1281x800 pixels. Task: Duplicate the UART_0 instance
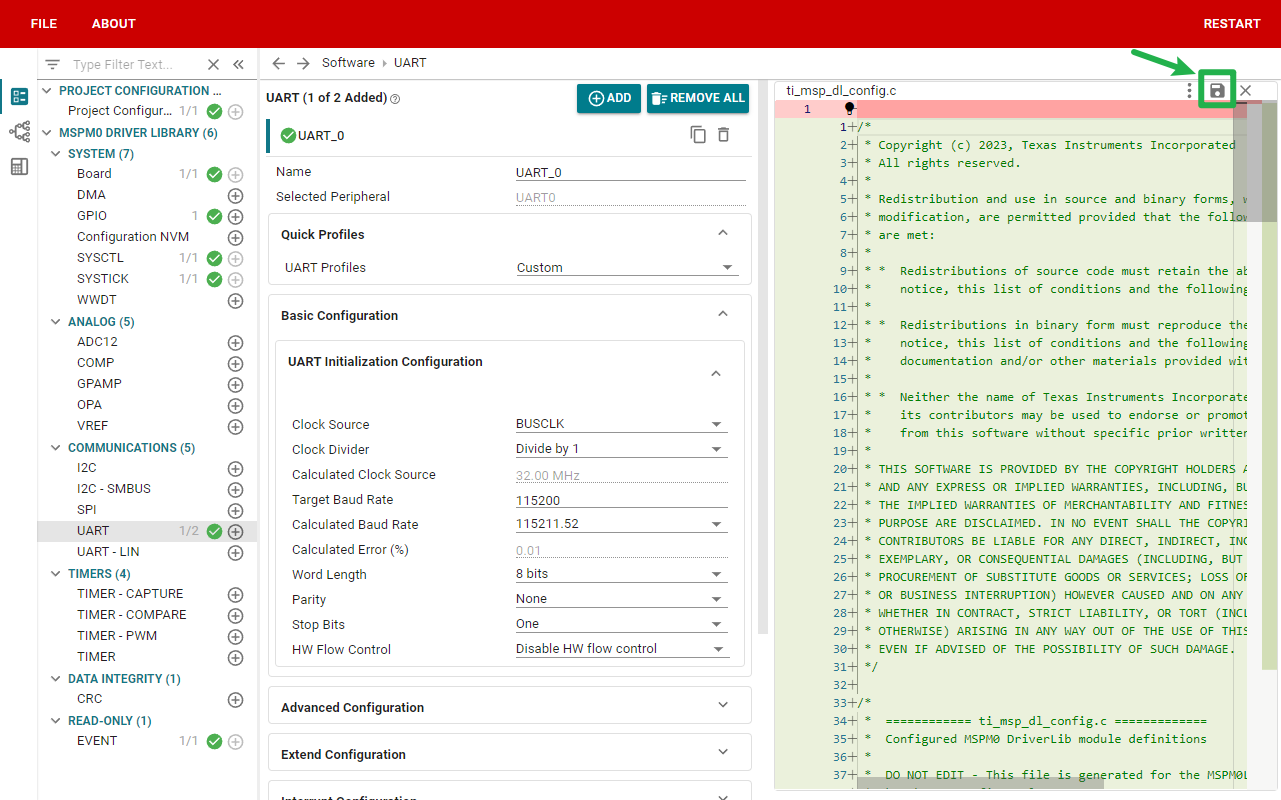click(x=698, y=135)
